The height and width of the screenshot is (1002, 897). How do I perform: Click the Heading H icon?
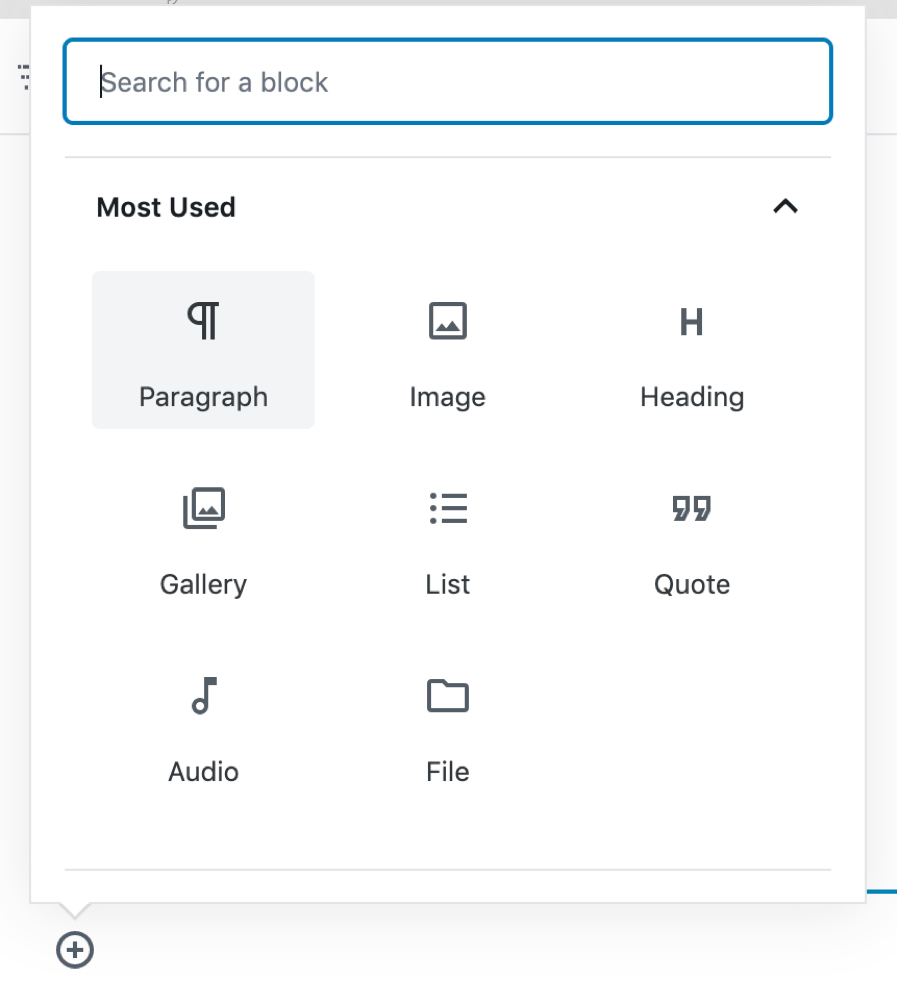tap(691, 322)
